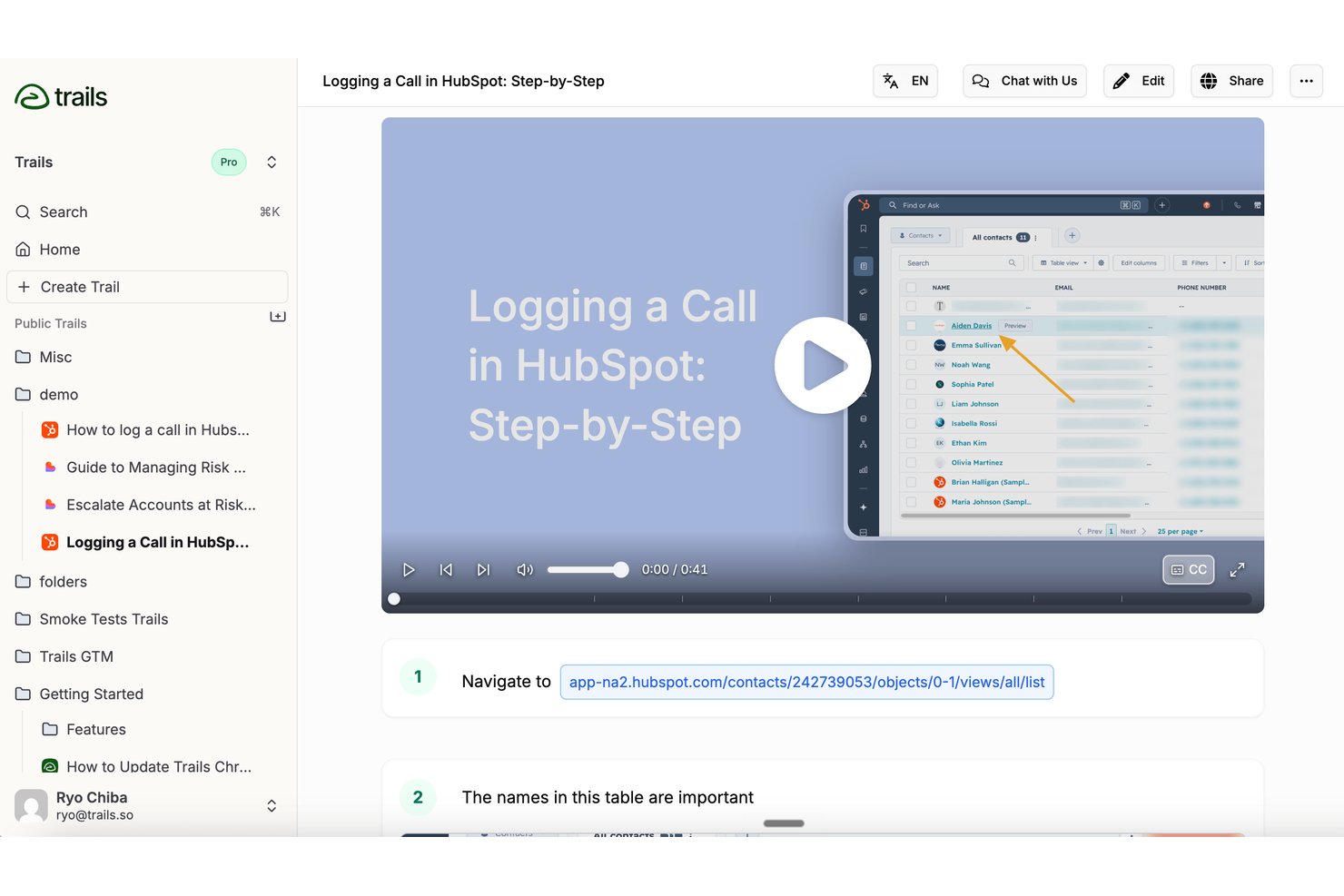Viewport: 1344px width, 896px height.
Task: Open the HubSpot contacts URL link
Action: 806,682
